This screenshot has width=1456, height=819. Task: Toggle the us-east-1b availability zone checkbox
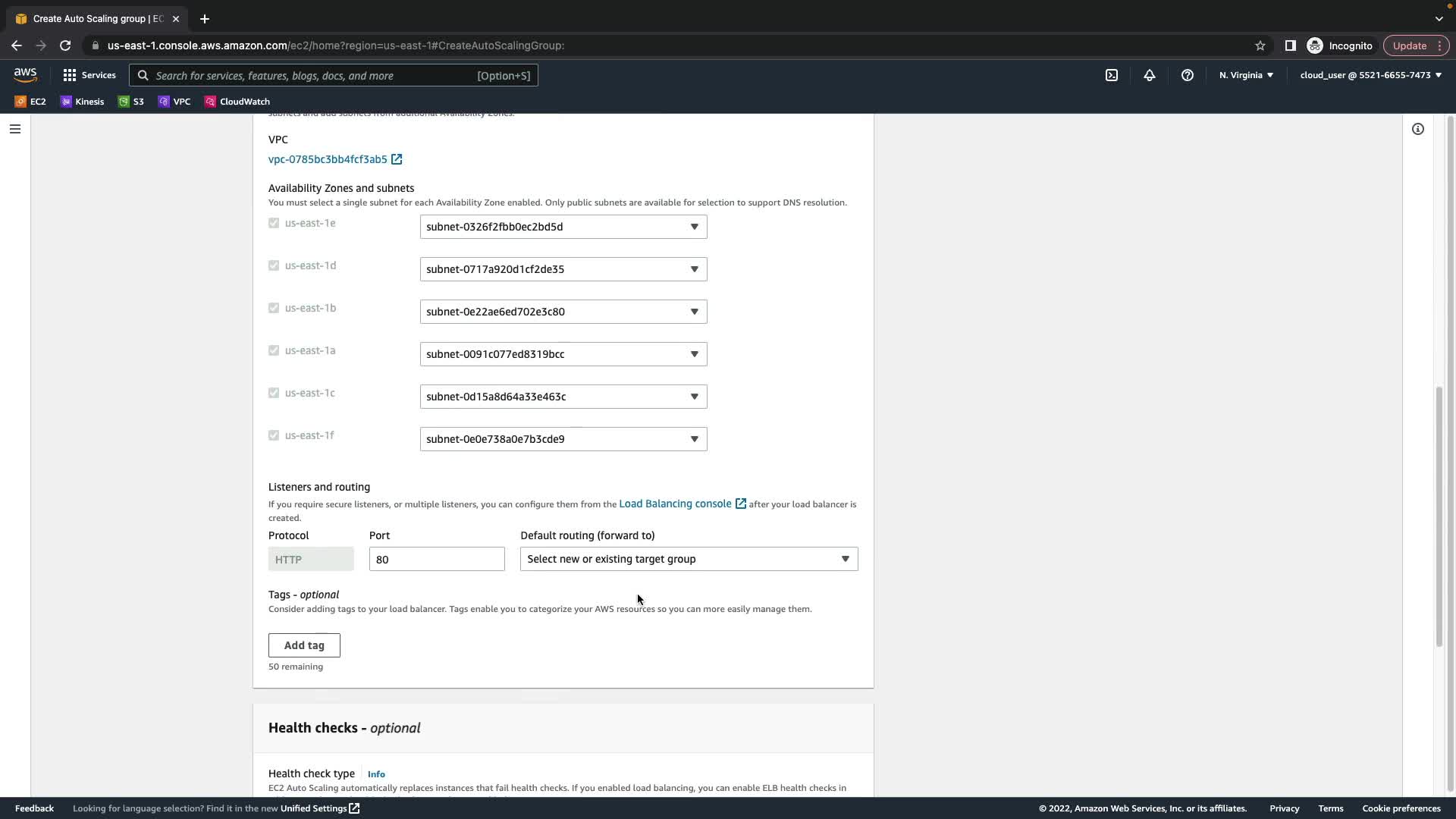(274, 308)
